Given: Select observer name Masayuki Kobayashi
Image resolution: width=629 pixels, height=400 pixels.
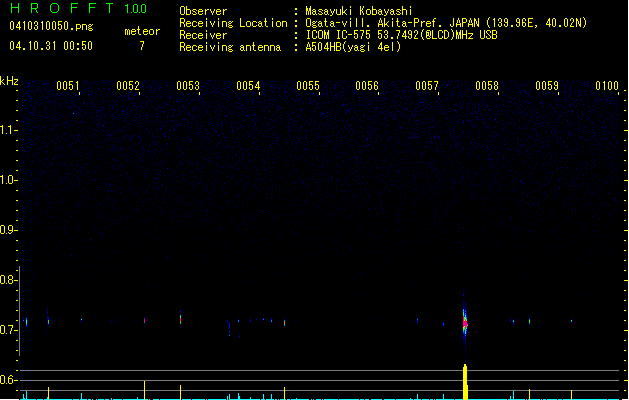Looking at the screenshot, I should [359, 11].
